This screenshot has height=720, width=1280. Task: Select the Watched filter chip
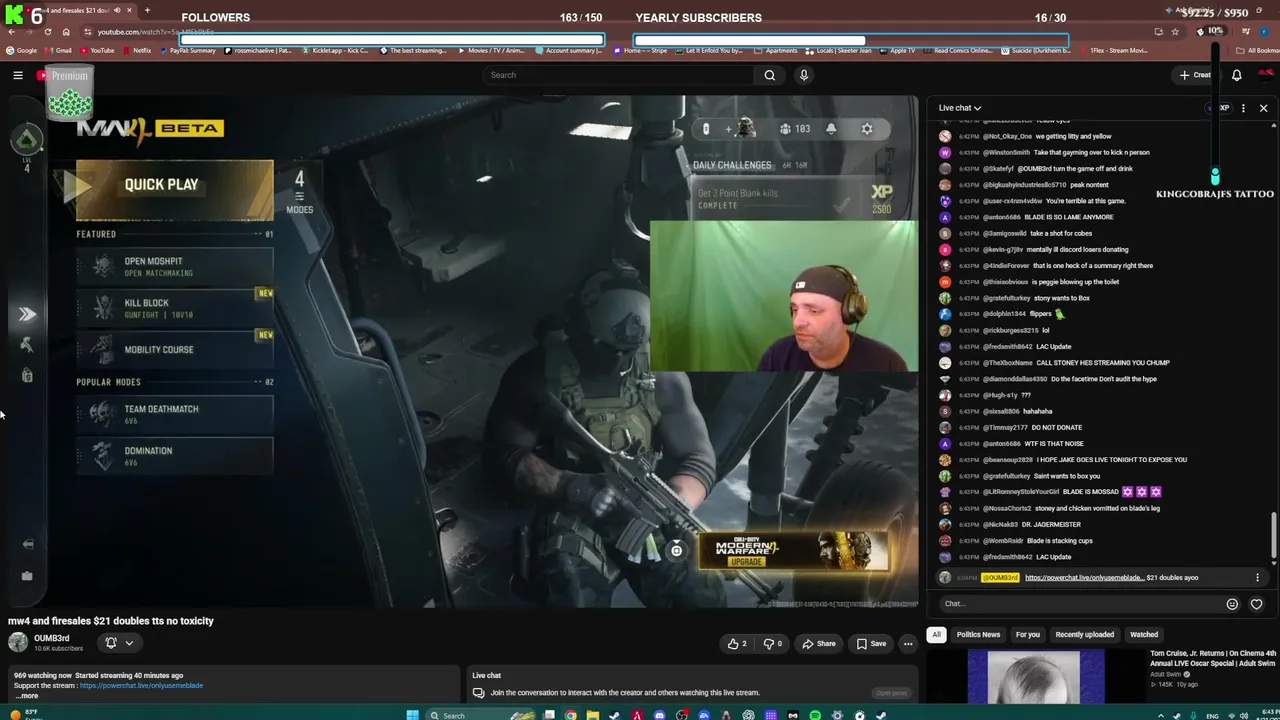click(1144, 634)
